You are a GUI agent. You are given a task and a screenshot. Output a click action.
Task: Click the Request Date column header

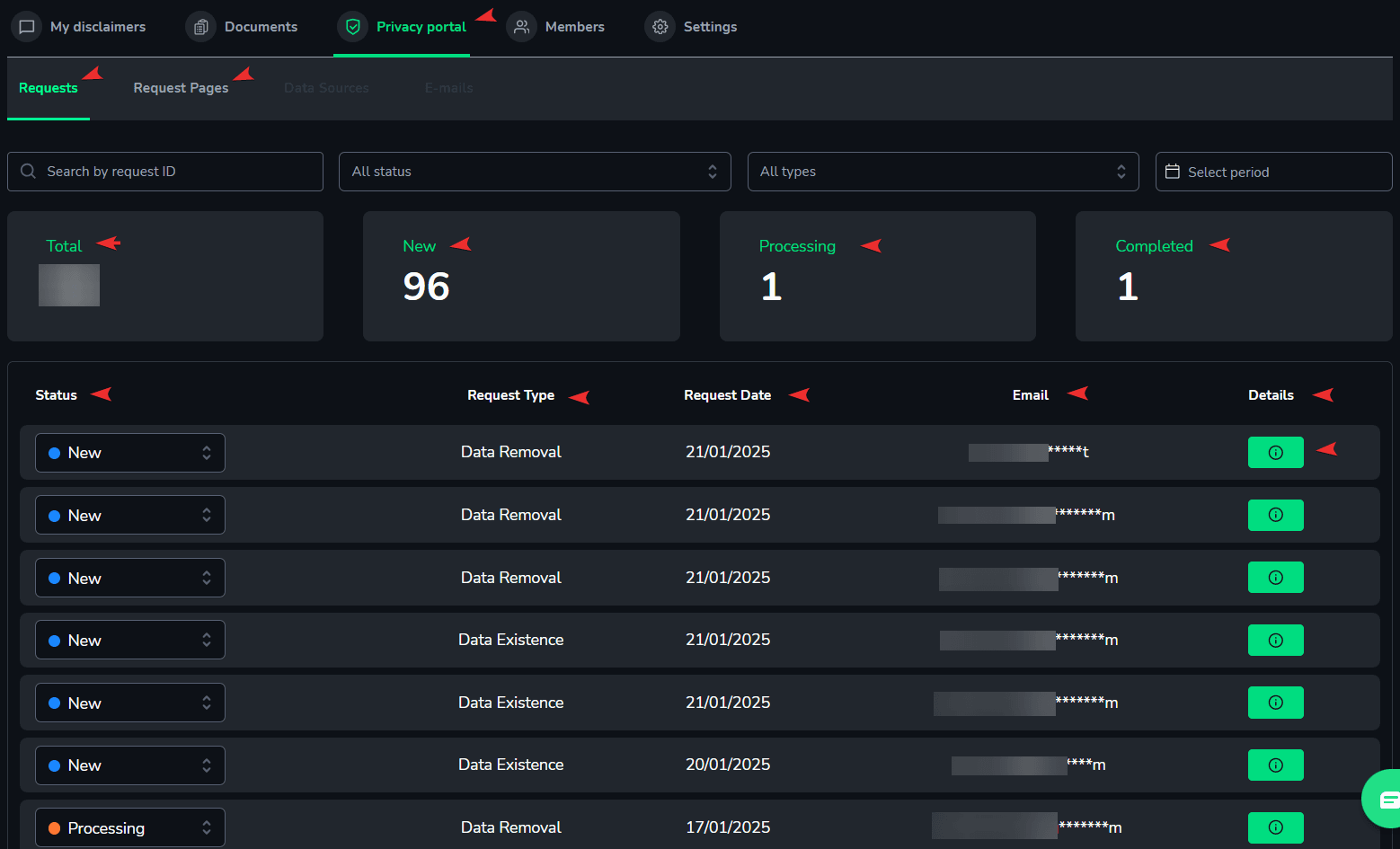point(727,395)
